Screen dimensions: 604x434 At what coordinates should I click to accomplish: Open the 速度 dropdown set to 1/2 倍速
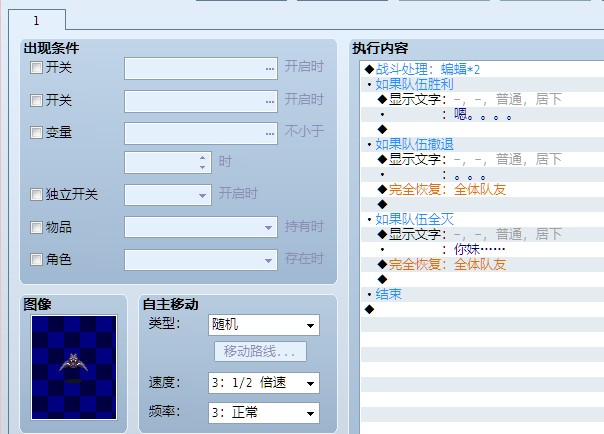coord(263,383)
